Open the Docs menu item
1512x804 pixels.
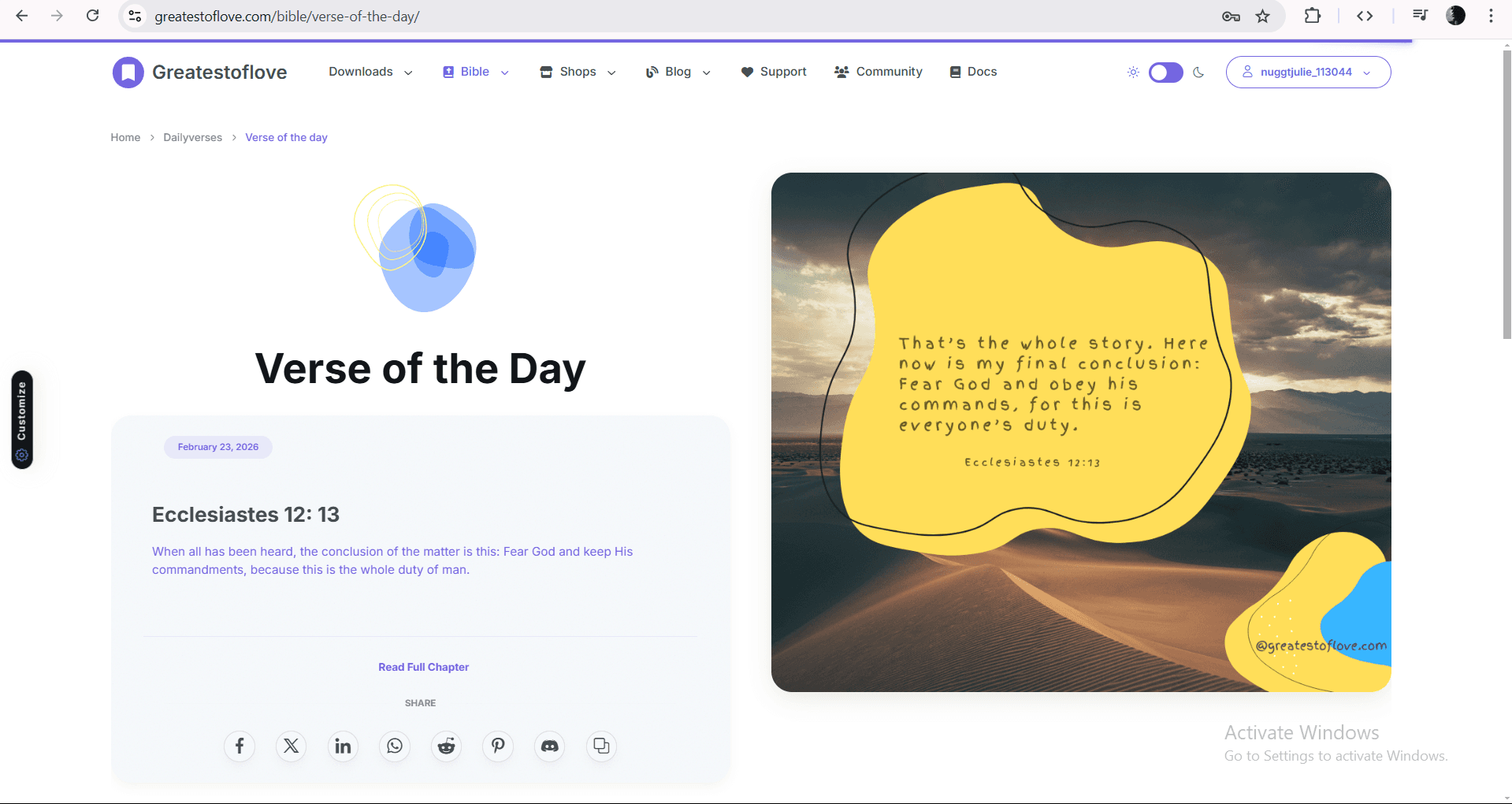click(974, 72)
